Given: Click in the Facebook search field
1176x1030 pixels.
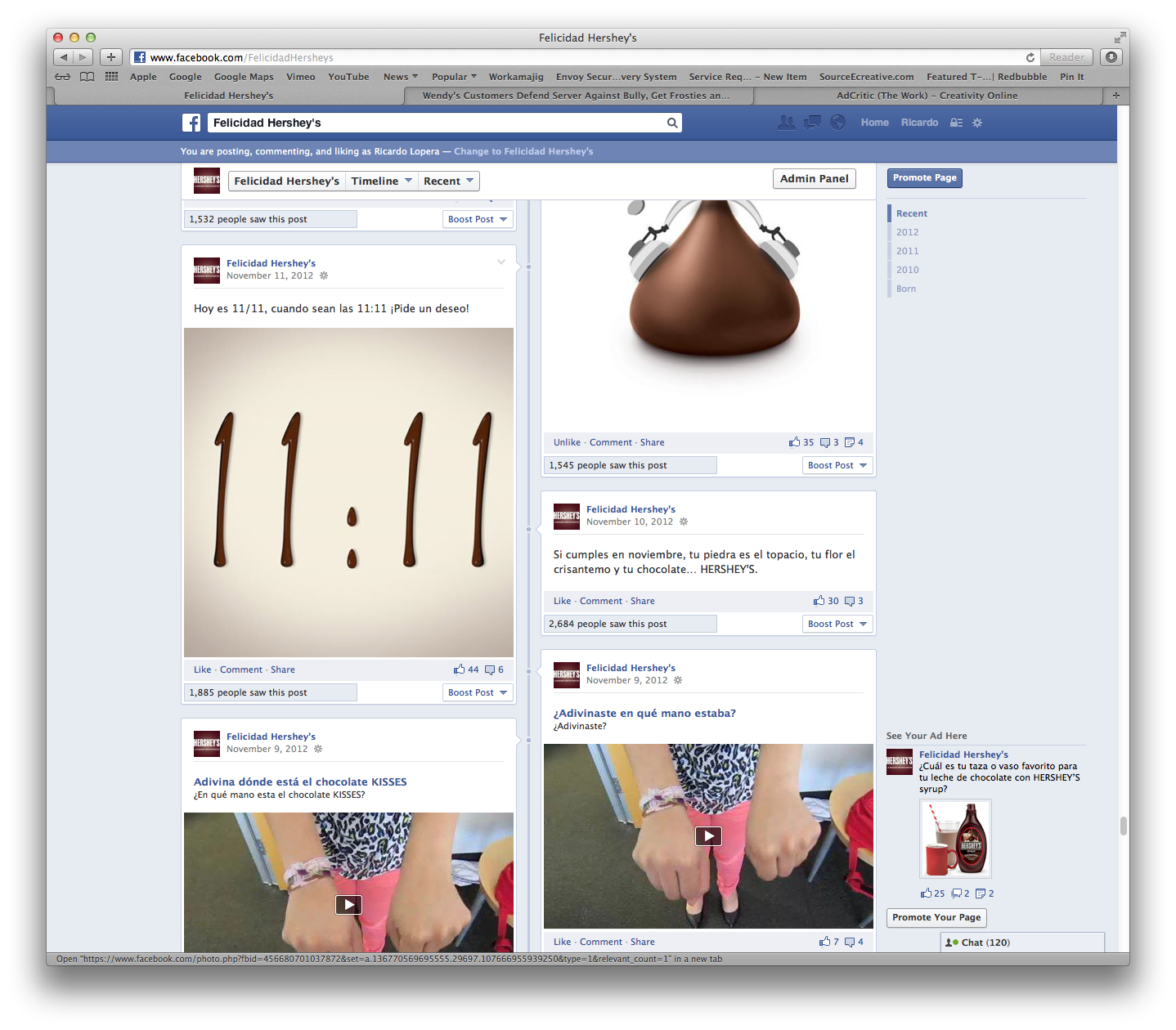Looking at the screenshot, I should (437, 123).
